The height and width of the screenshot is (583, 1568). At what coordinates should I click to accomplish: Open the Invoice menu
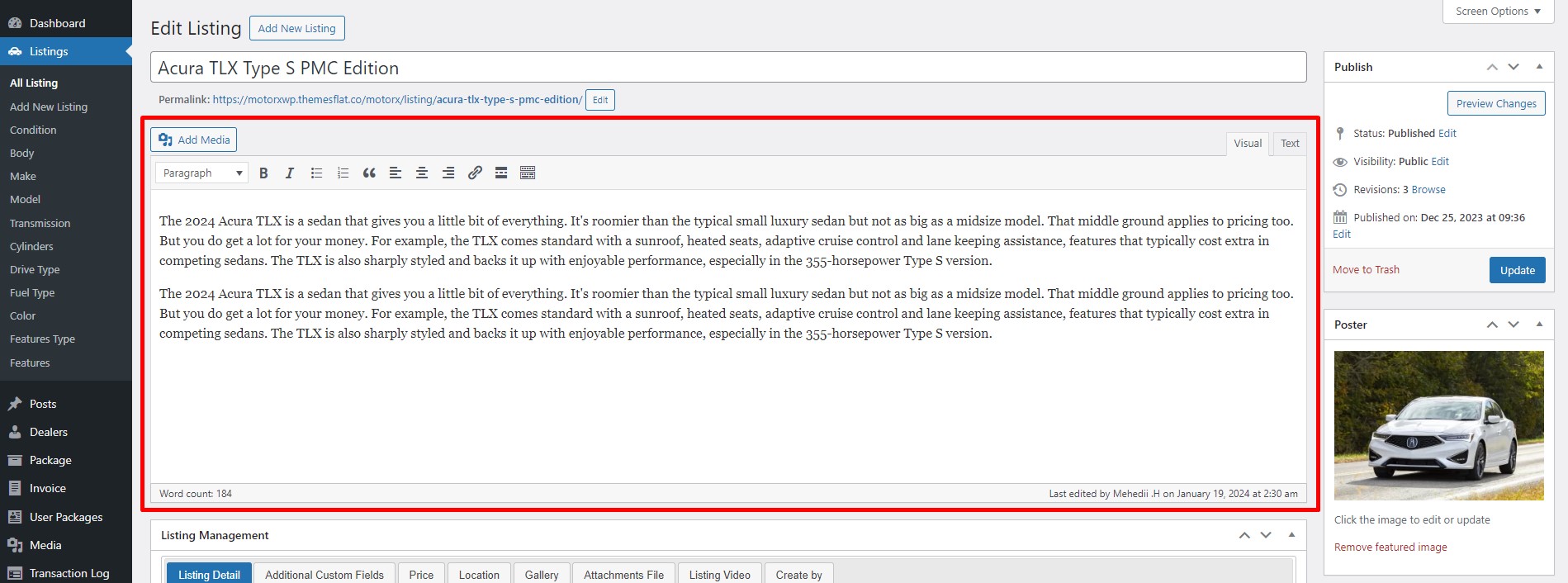click(x=66, y=488)
